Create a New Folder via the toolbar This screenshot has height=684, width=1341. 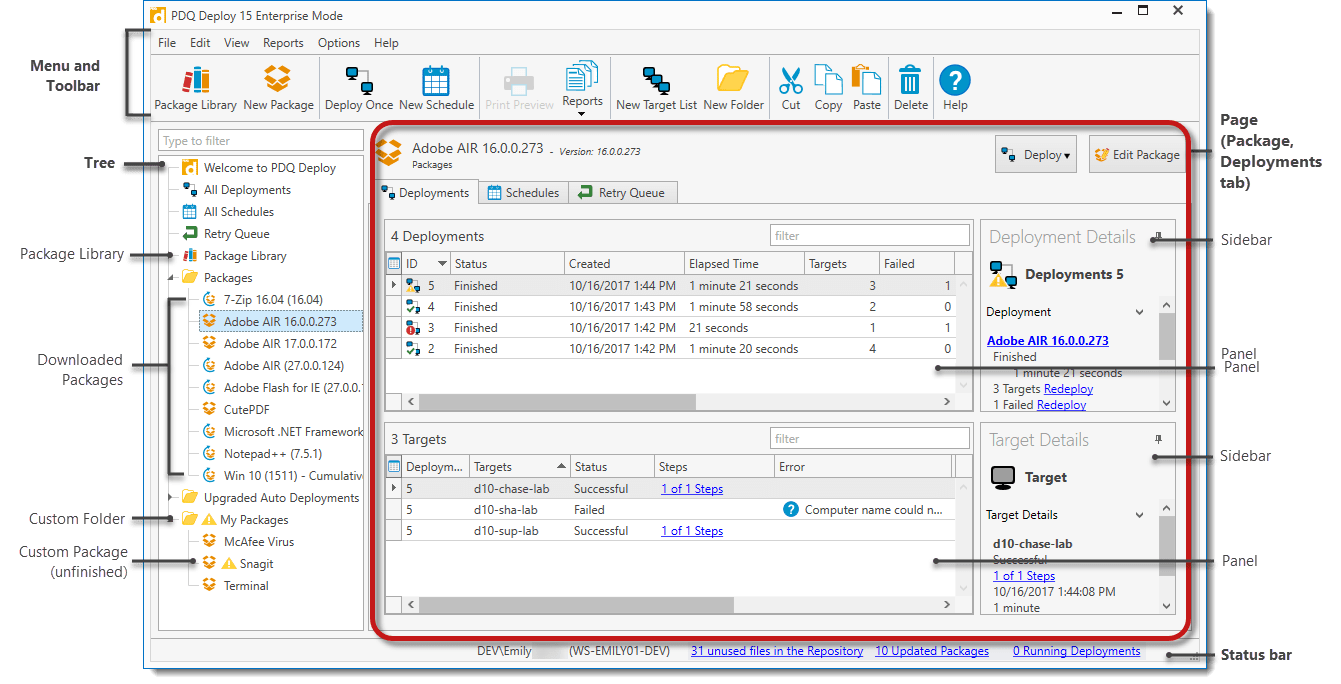point(732,87)
